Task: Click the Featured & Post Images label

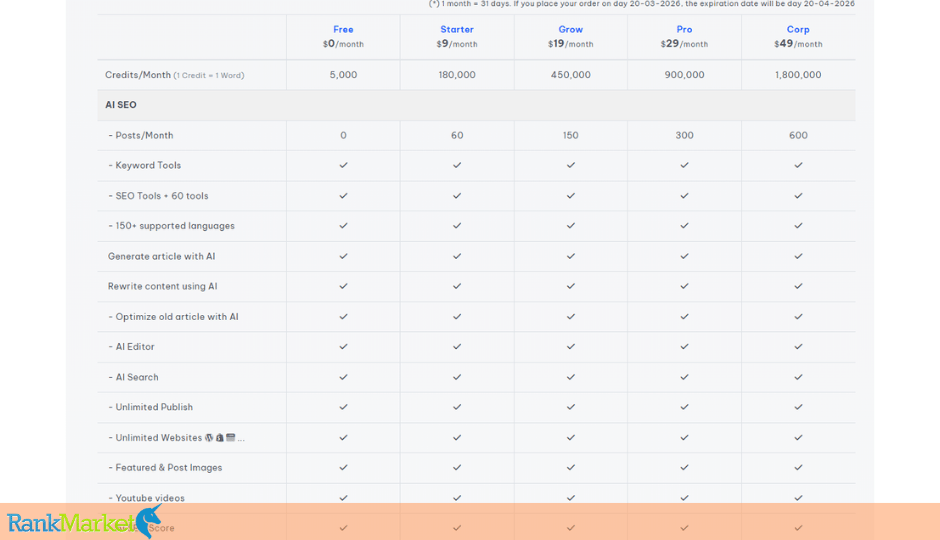Action: [x=165, y=467]
